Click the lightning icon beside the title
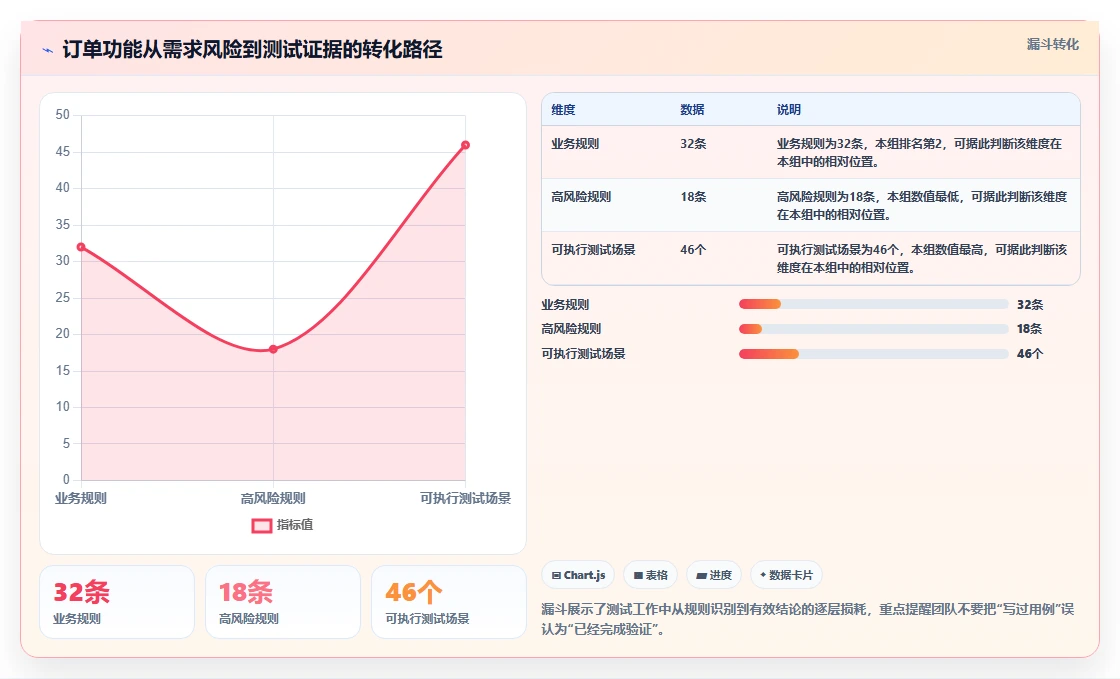 click(x=48, y=50)
